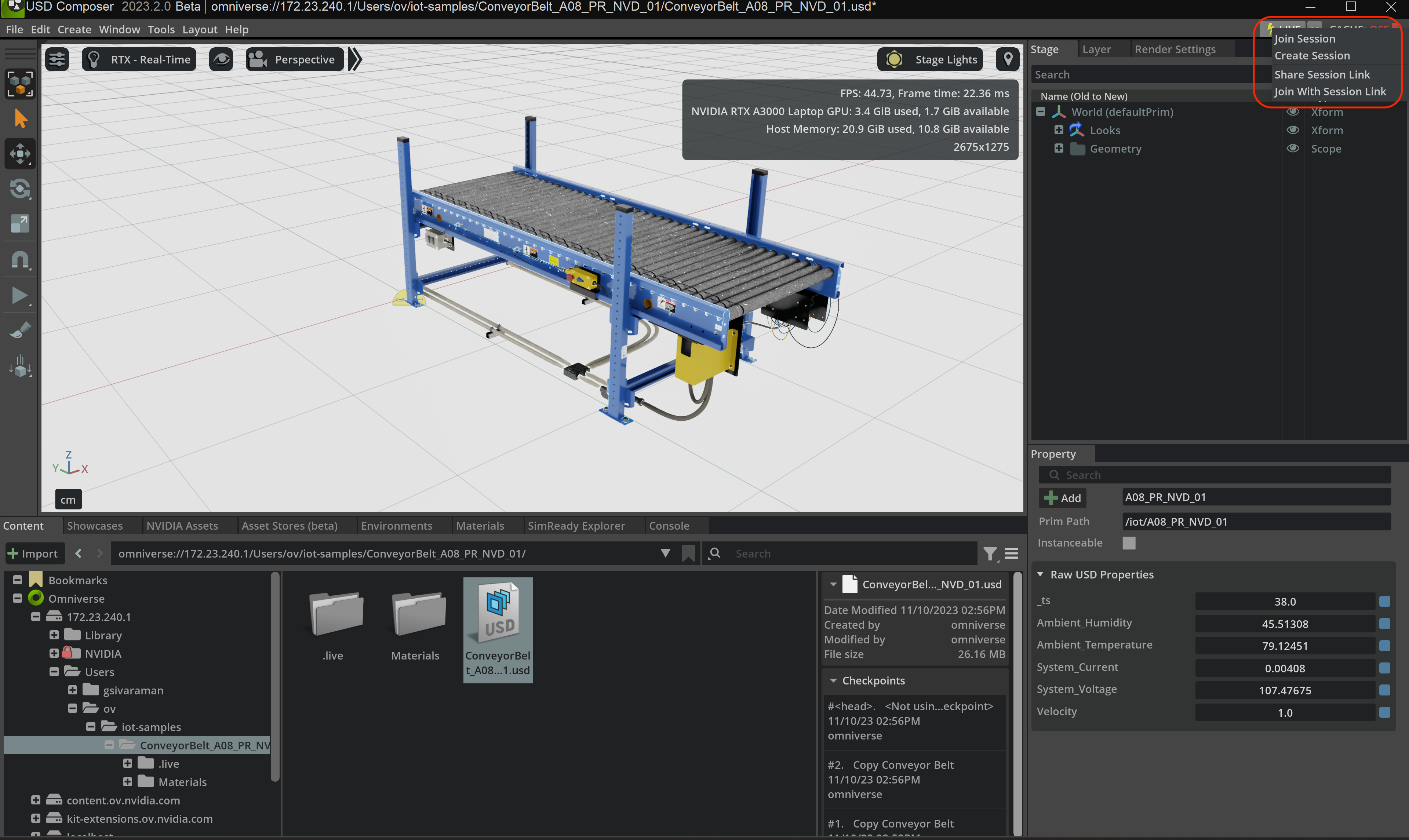This screenshot has height=840, width=1409.
Task: Toggle visibility of Geometry node
Action: click(1295, 148)
